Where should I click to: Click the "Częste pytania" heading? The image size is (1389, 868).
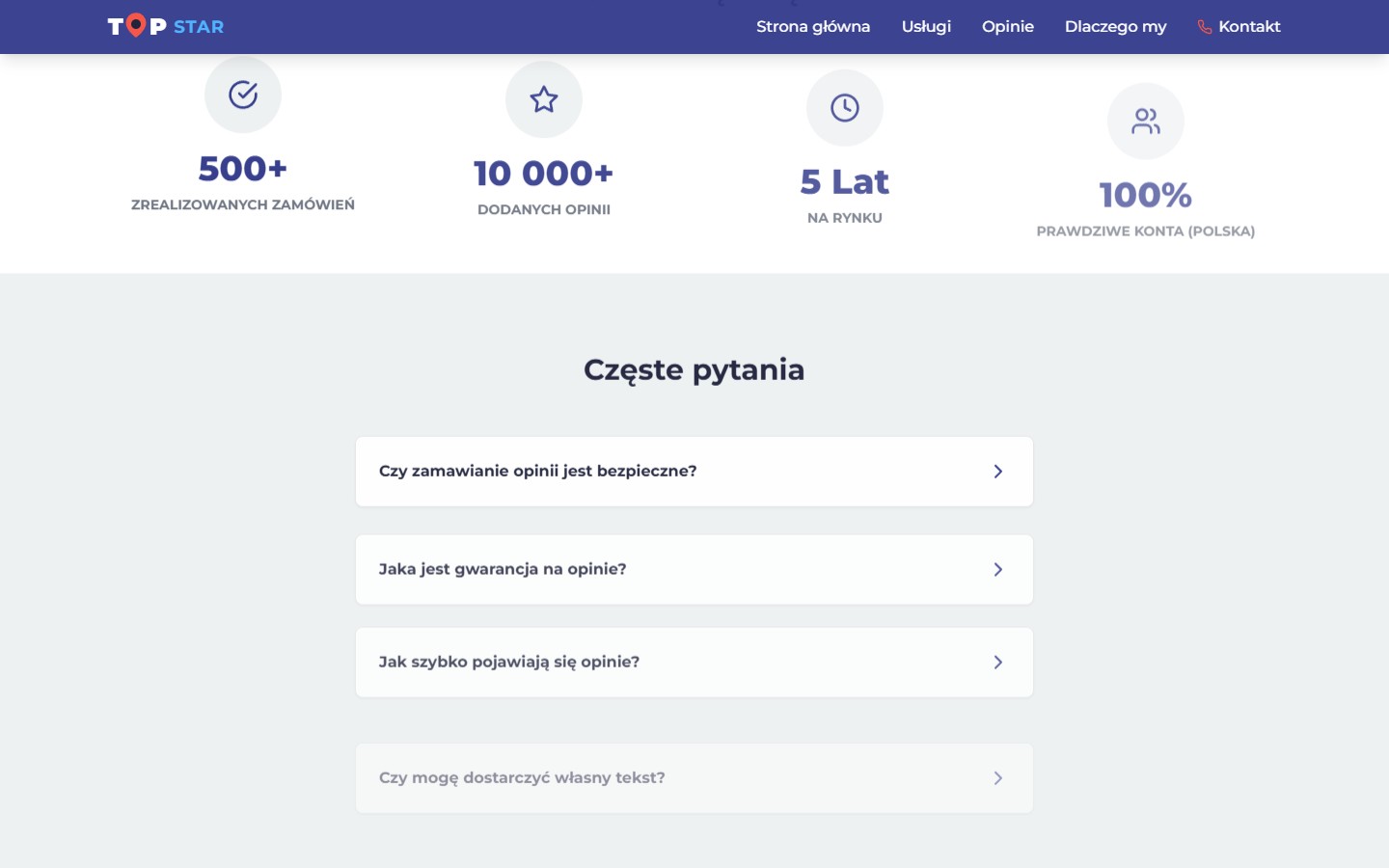pyautogui.click(x=694, y=370)
